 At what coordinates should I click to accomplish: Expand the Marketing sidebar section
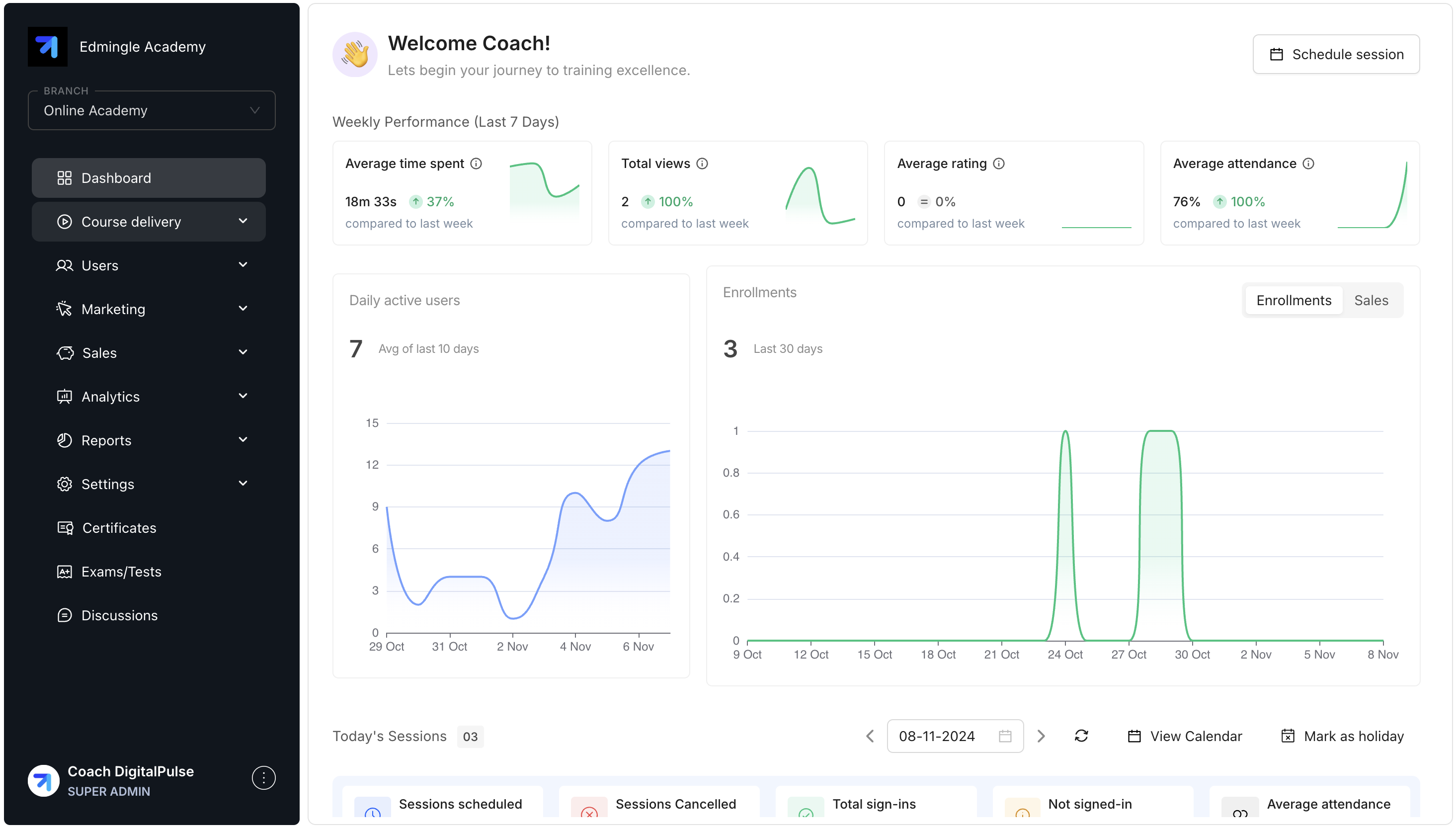(x=149, y=309)
